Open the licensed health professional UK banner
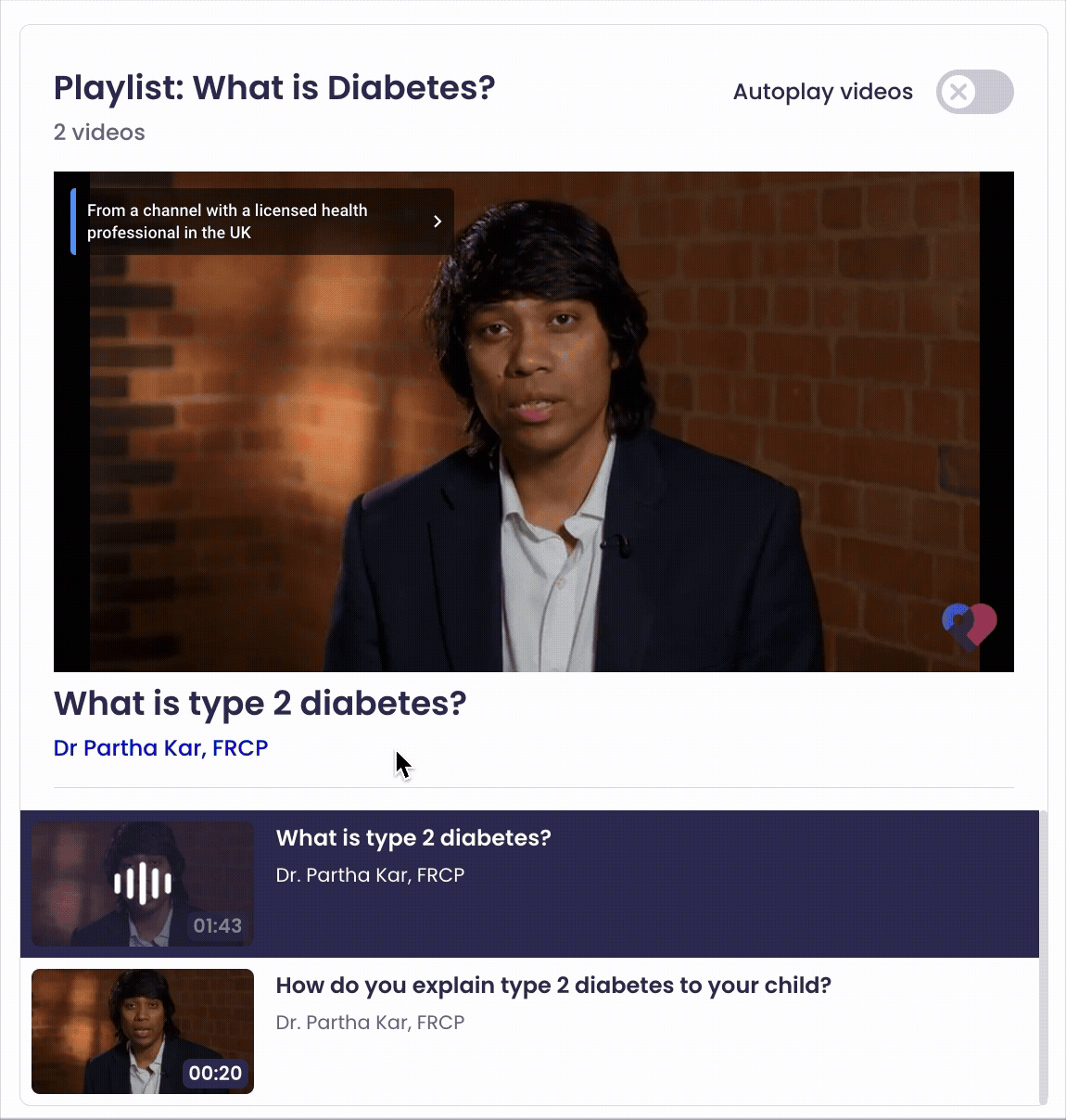This screenshot has height=1120, width=1066. point(262,222)
